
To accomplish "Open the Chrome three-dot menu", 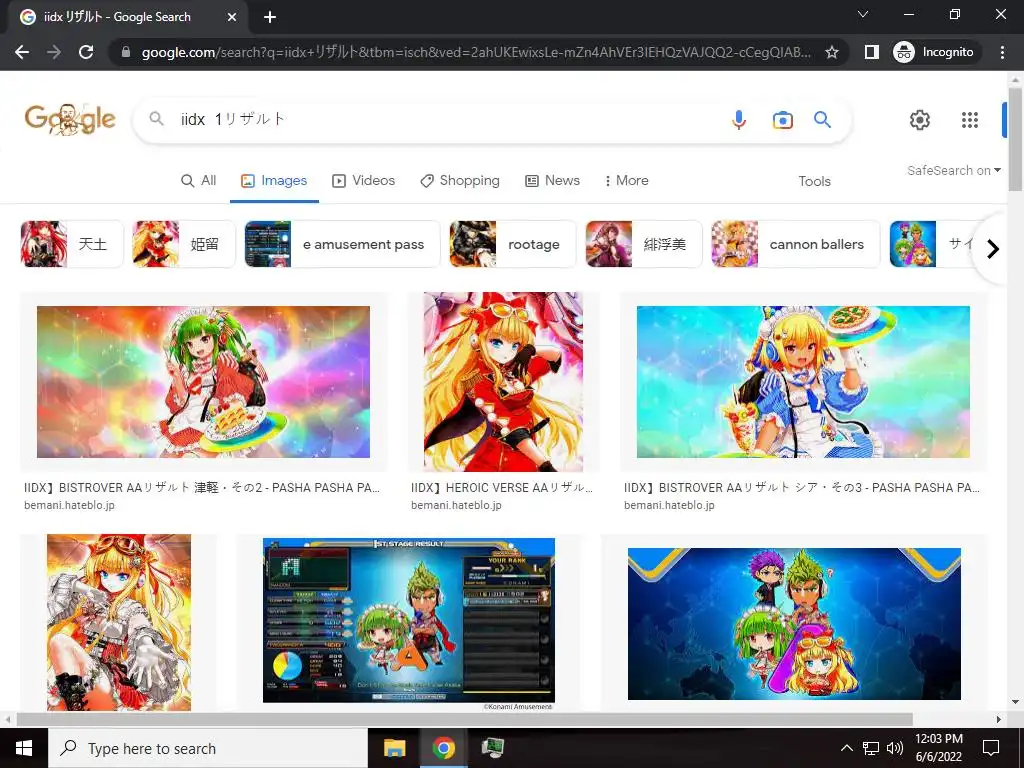I will 1002,52.
